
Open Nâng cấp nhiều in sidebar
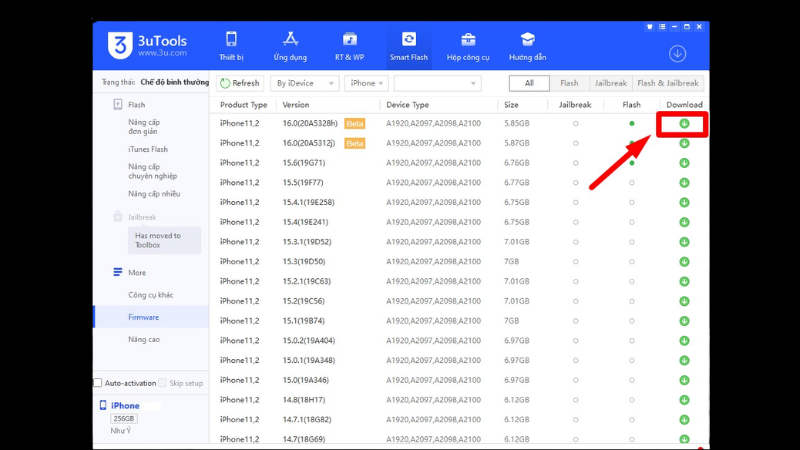coord(154,193)
